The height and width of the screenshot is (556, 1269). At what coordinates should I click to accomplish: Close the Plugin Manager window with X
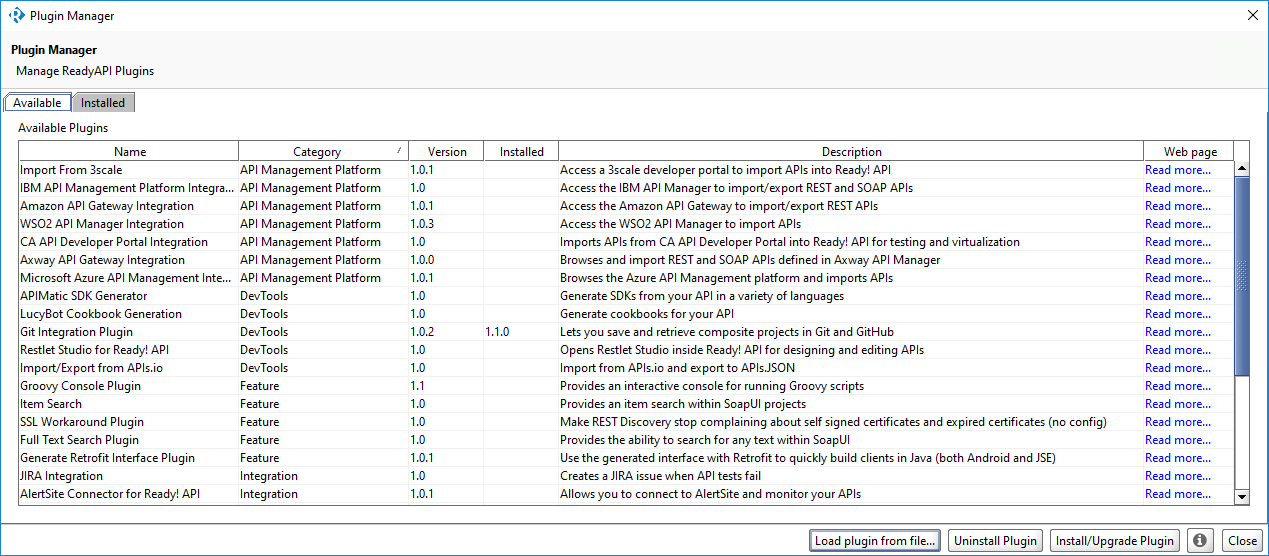click(x=1252, y=15)
